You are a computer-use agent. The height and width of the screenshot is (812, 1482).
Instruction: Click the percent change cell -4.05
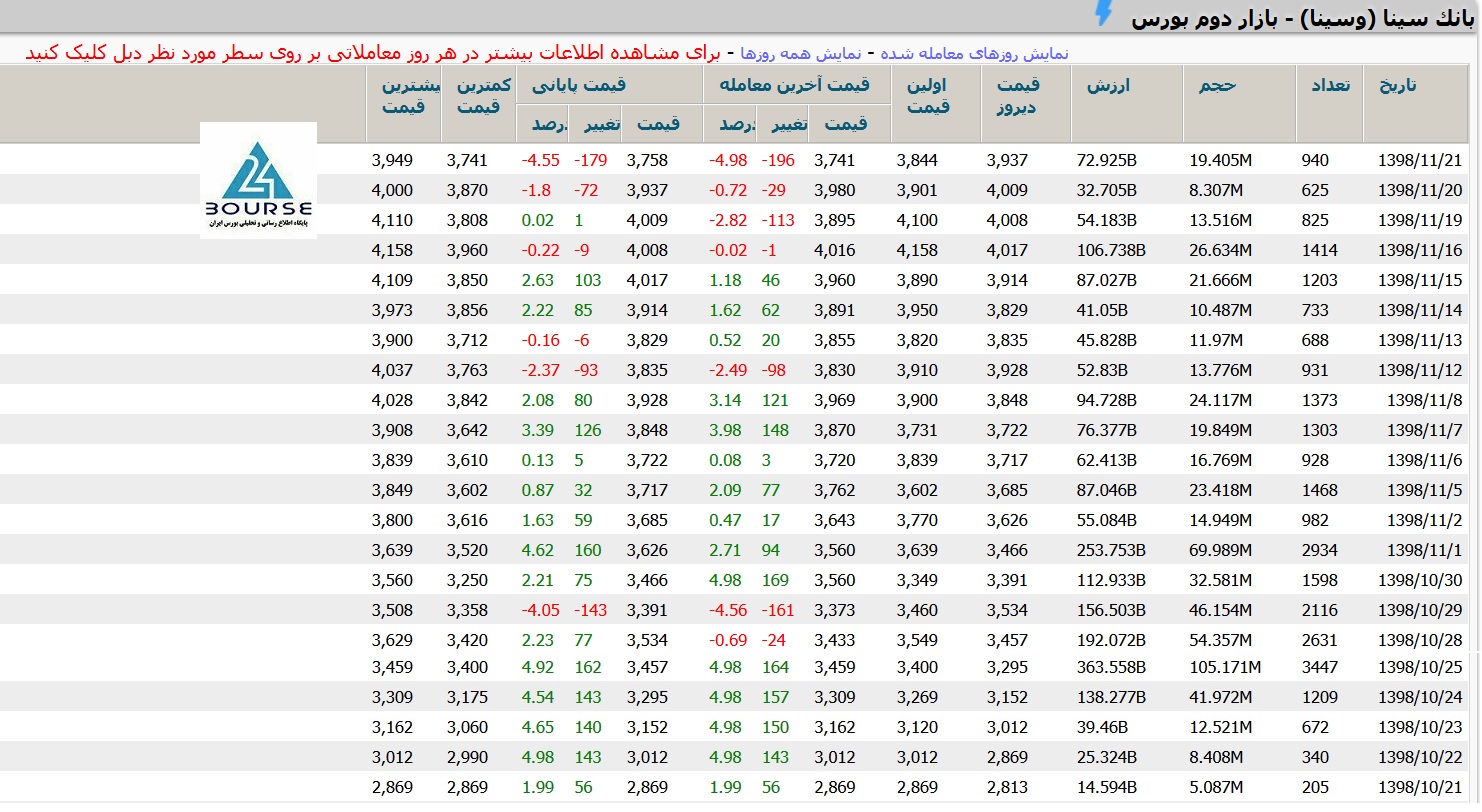539,610
